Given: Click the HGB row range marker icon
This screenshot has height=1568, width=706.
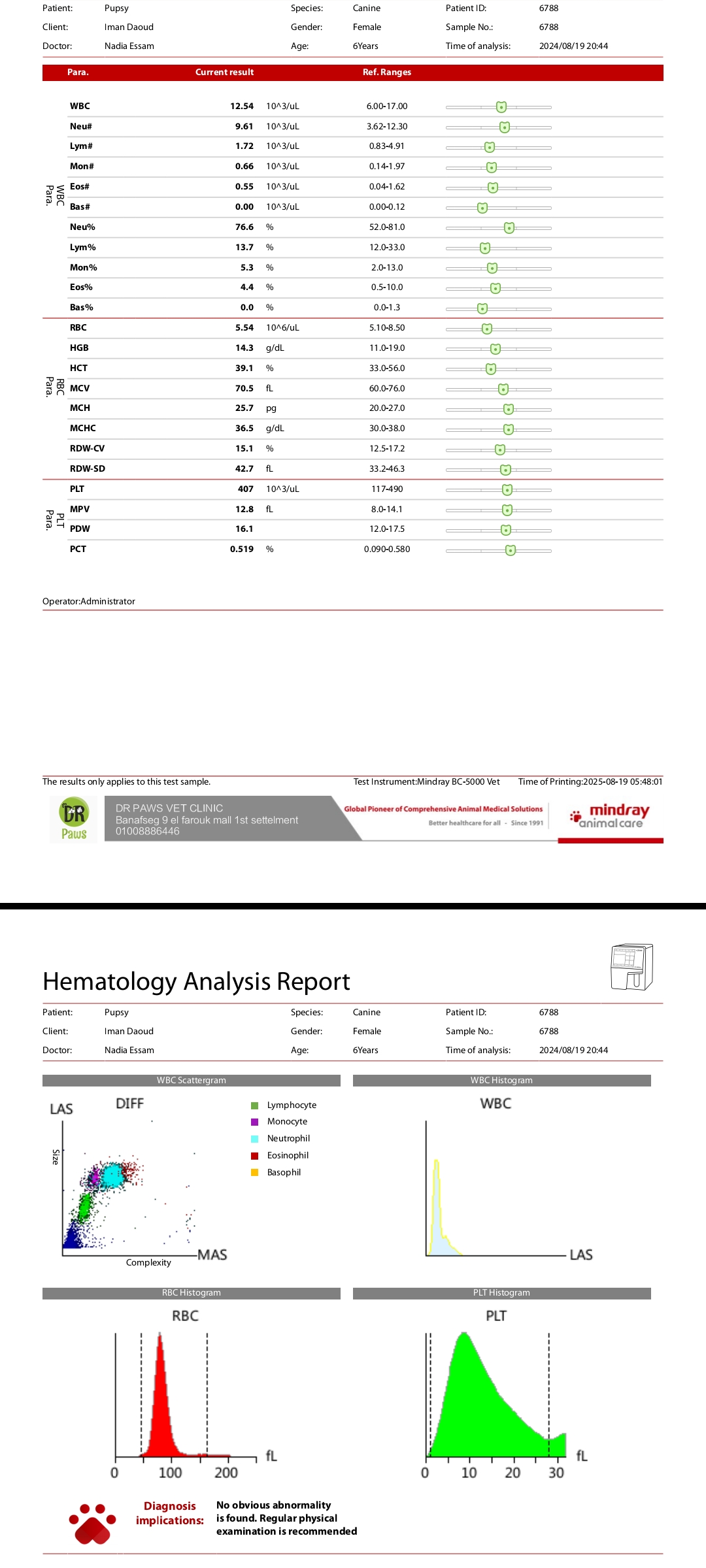Looking at the screenshot, I should [495, 349].
